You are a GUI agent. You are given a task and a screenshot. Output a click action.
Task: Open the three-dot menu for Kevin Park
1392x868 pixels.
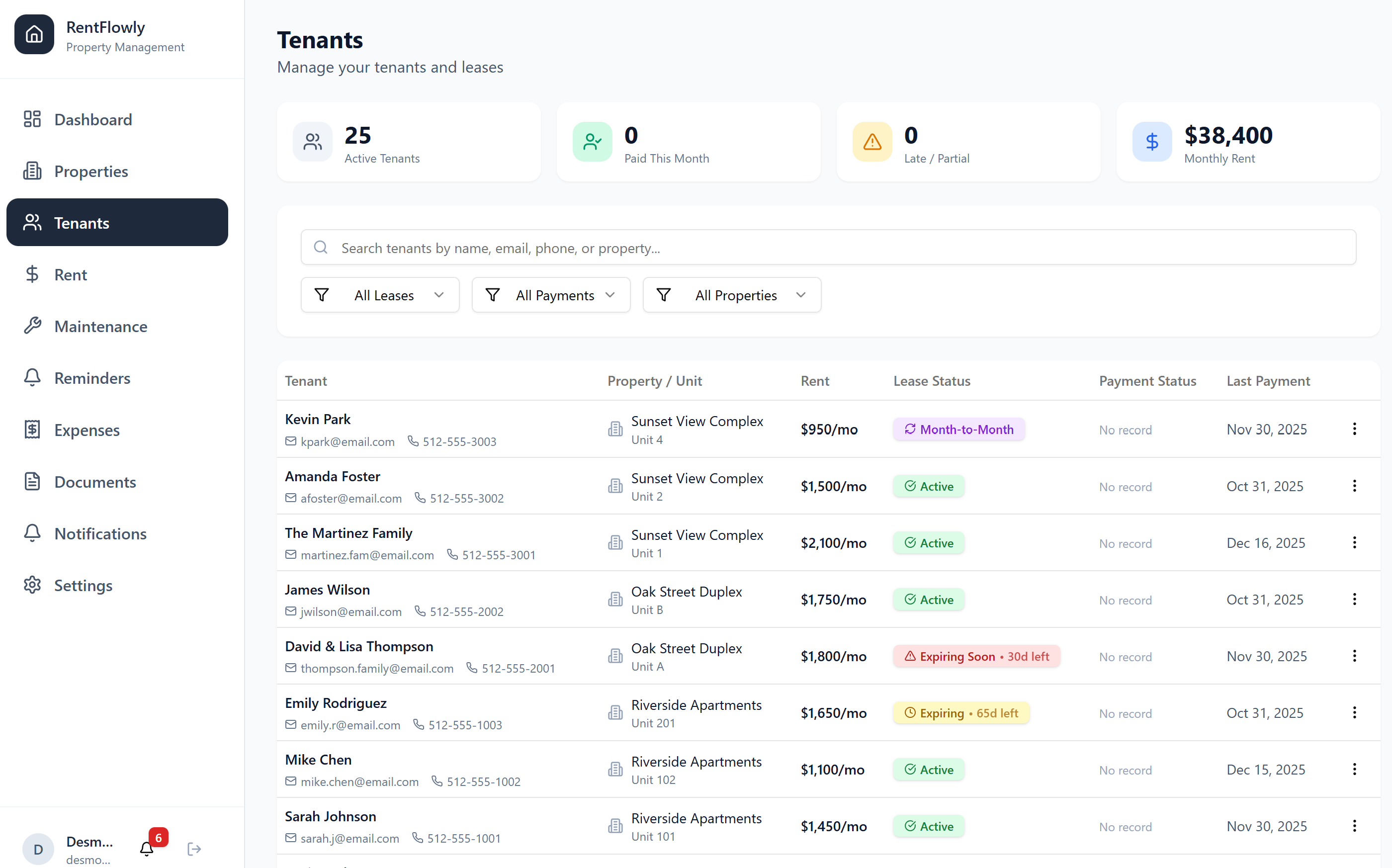pos(1354,429)
